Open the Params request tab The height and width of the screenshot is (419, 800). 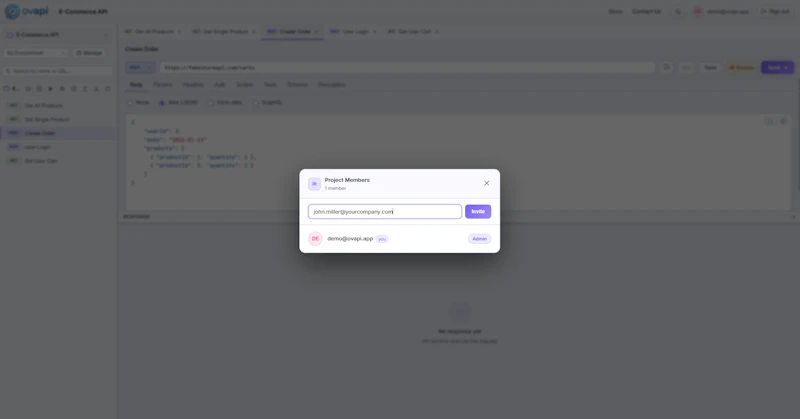coord(163,85)
